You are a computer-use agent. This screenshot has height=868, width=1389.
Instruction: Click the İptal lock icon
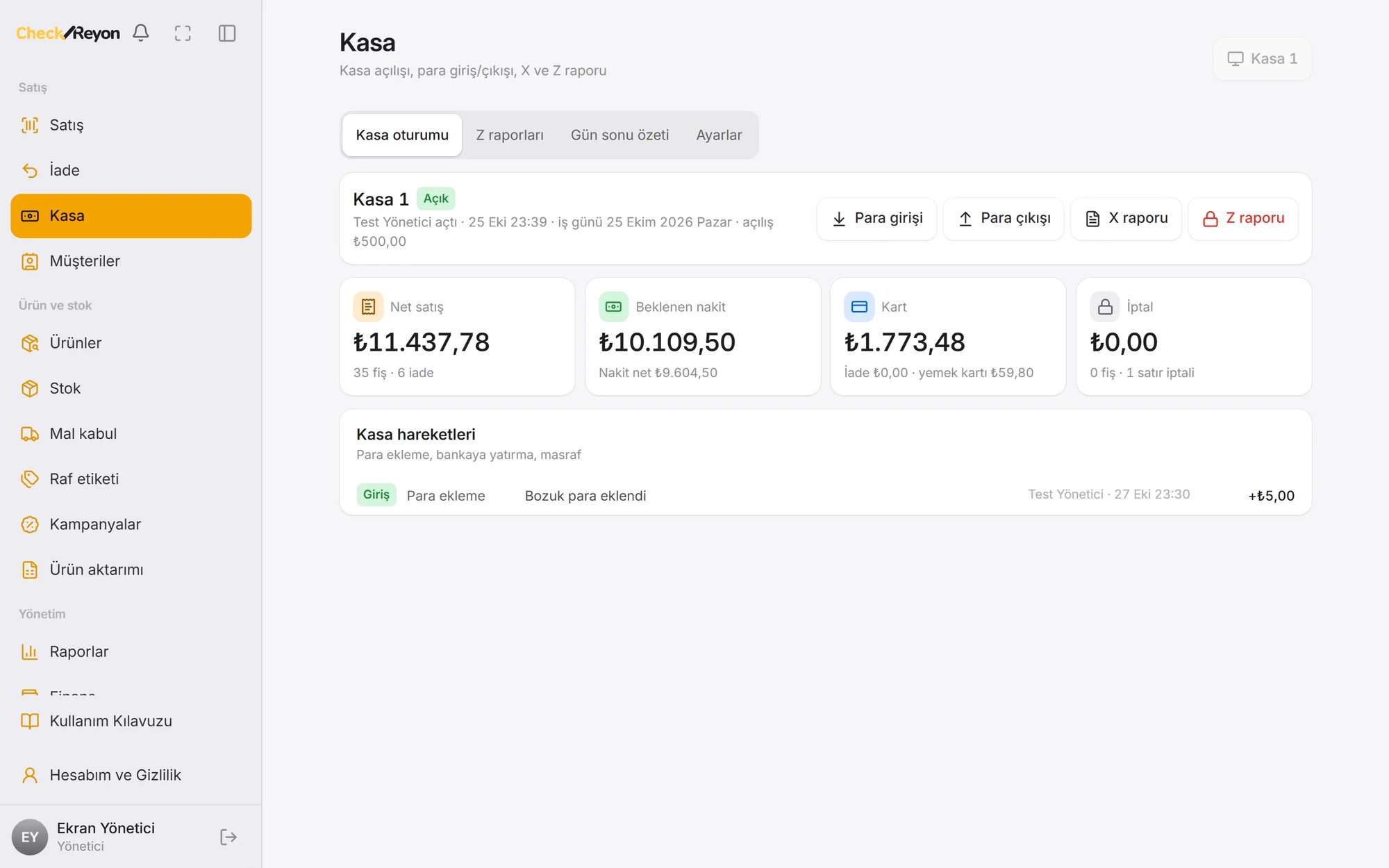coord(1105,306)
